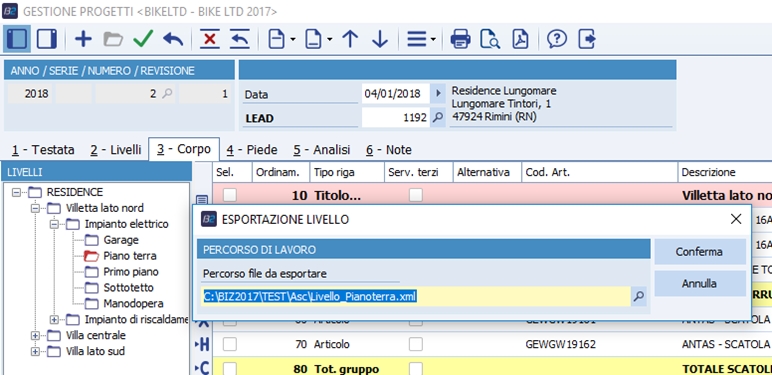Click the Cod. Art. column header
Viewport: 772px width, 375px height.
pyautogui.click(x=600, y=172)
